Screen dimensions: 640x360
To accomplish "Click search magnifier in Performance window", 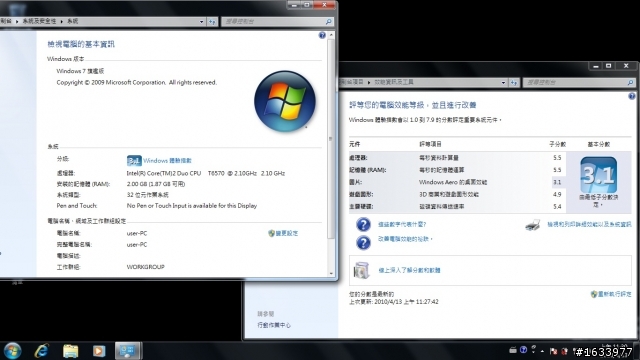I will (630, 82).
